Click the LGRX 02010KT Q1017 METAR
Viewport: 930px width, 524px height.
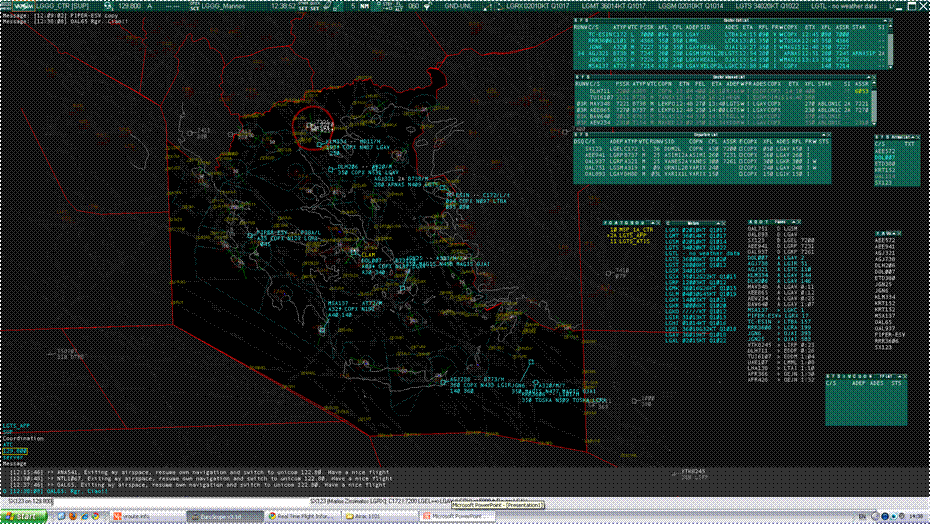tap(537, 6)
